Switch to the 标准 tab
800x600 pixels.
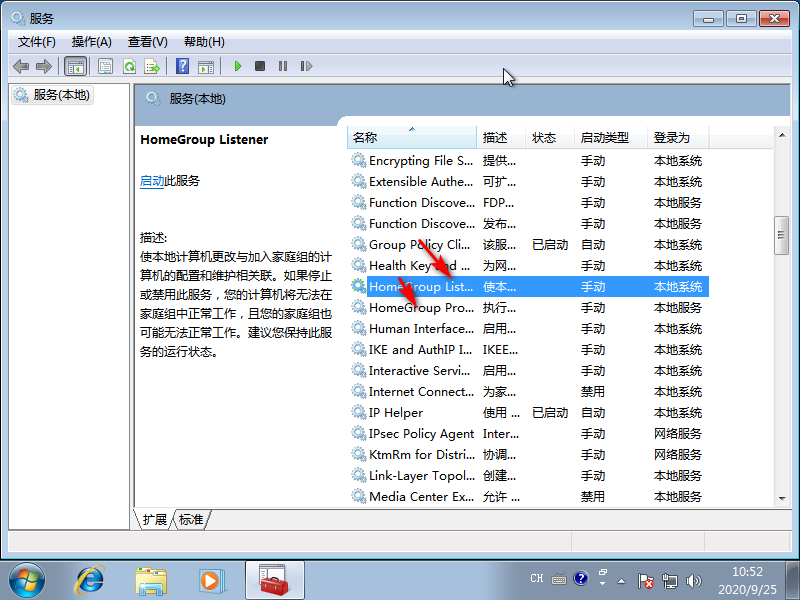pyautogui.click(x=190, y=520)
